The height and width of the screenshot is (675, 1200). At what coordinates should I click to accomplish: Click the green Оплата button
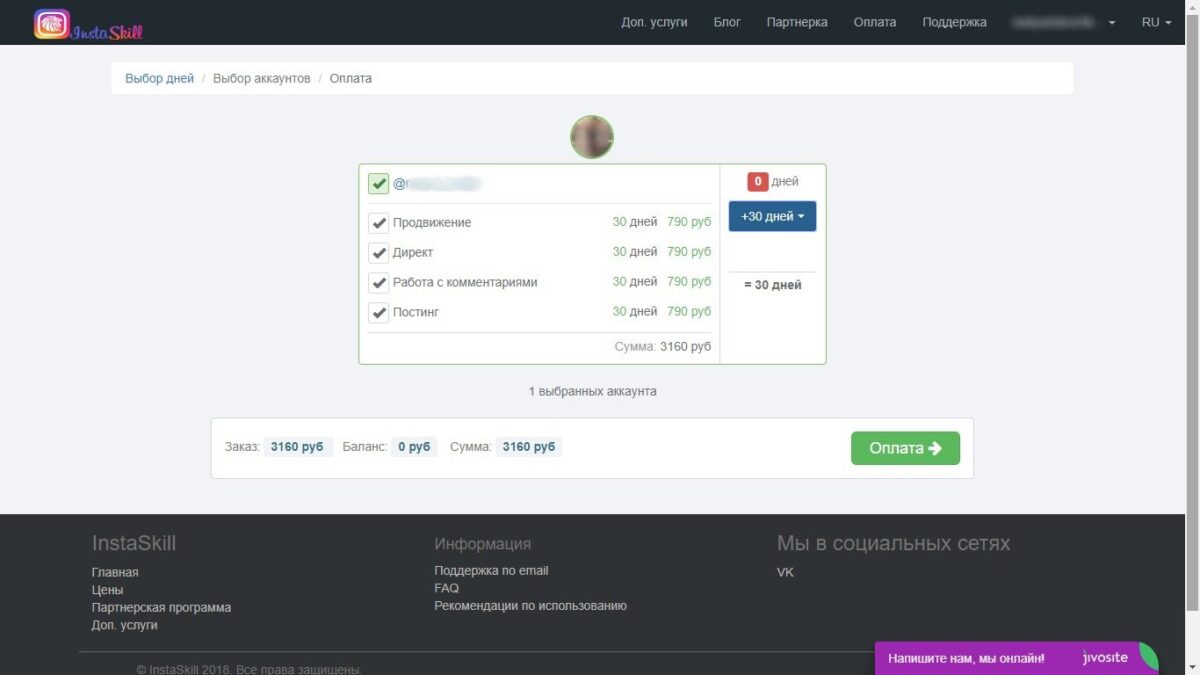point(905,448)
